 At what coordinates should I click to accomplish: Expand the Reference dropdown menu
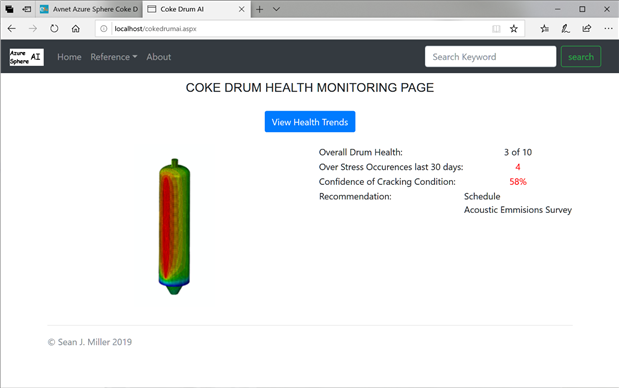pos(114,57)
